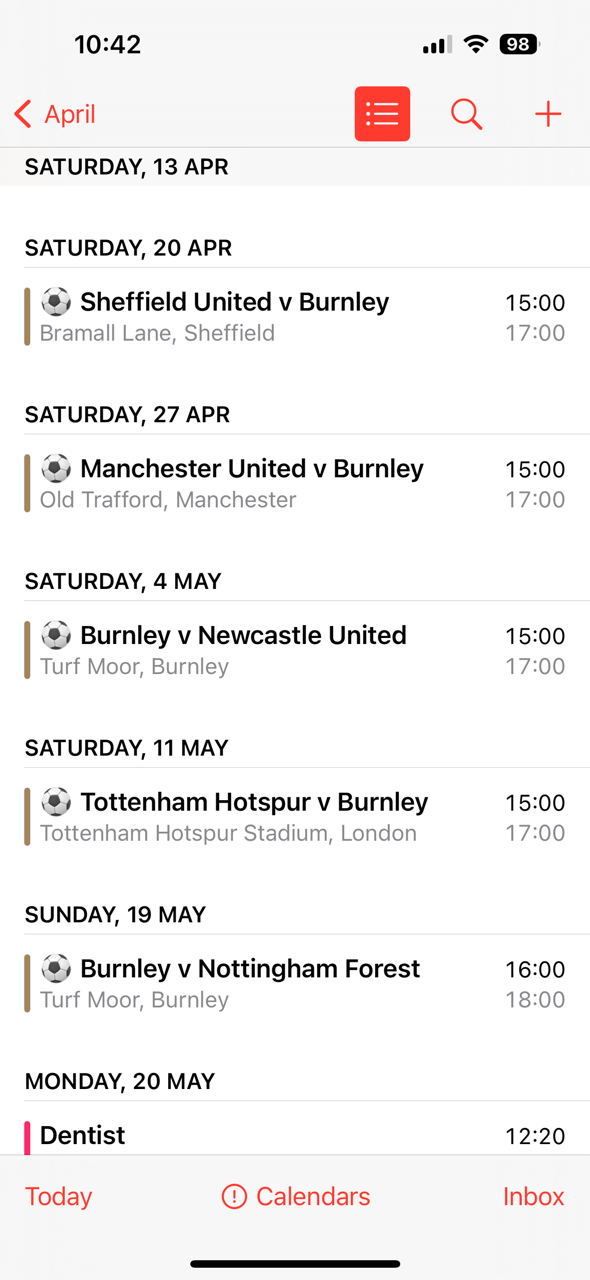Image resolution: width=590 pixels, height=1280 pixels.
Task: Open the search magnifier icon
Action: 466,114
